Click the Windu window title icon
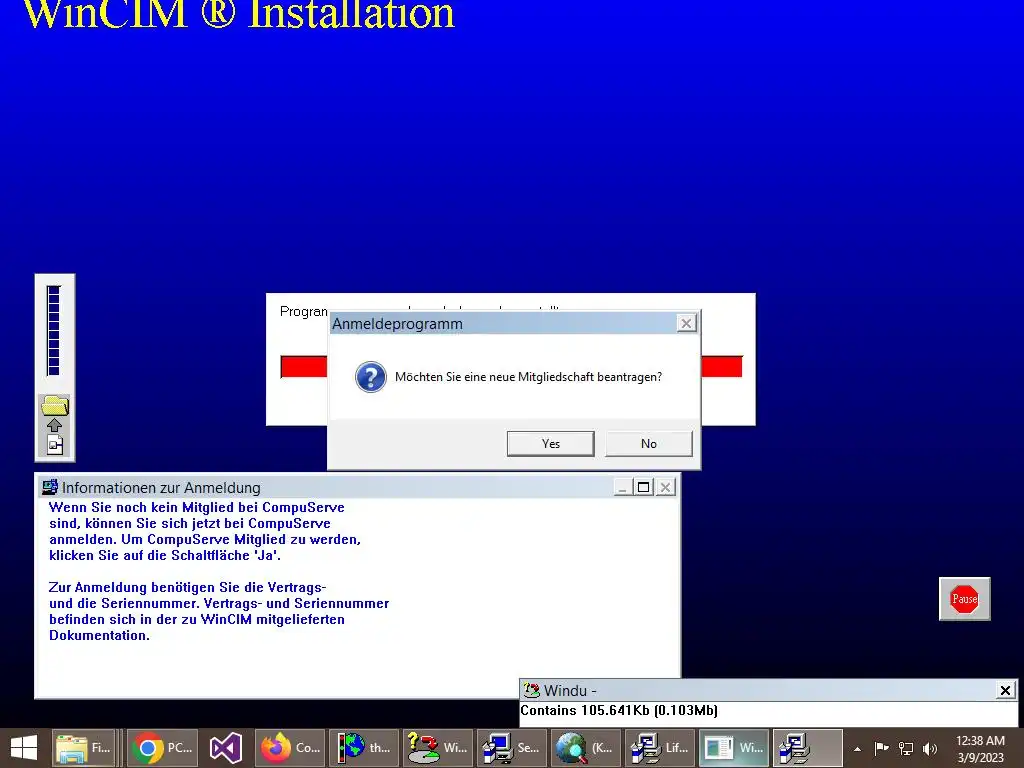The image size is (1024, 768). pos(531,690)
